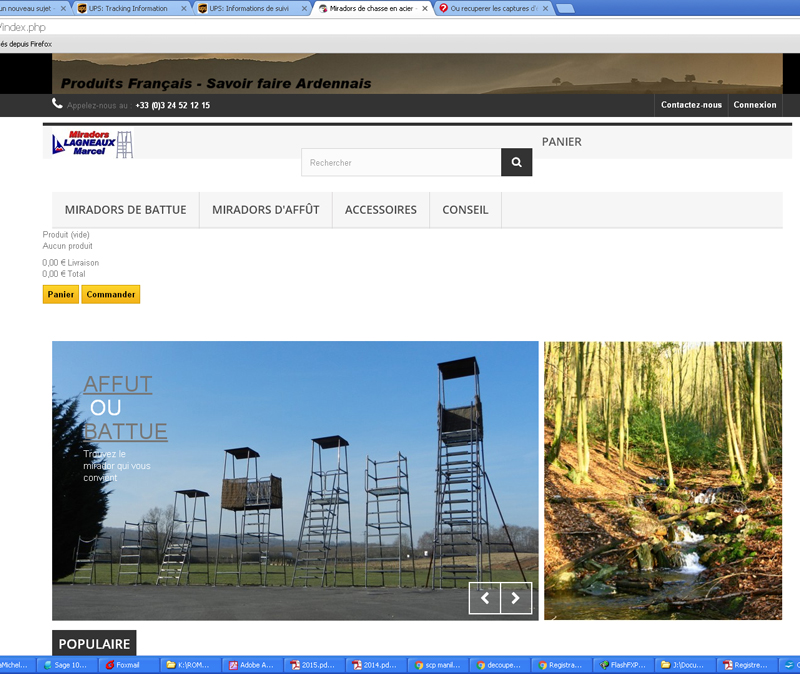Image resolution: width=800 pixels, height=674 pixels.
Task: Open Michel... taskbar item
Action: click(17, 665)
